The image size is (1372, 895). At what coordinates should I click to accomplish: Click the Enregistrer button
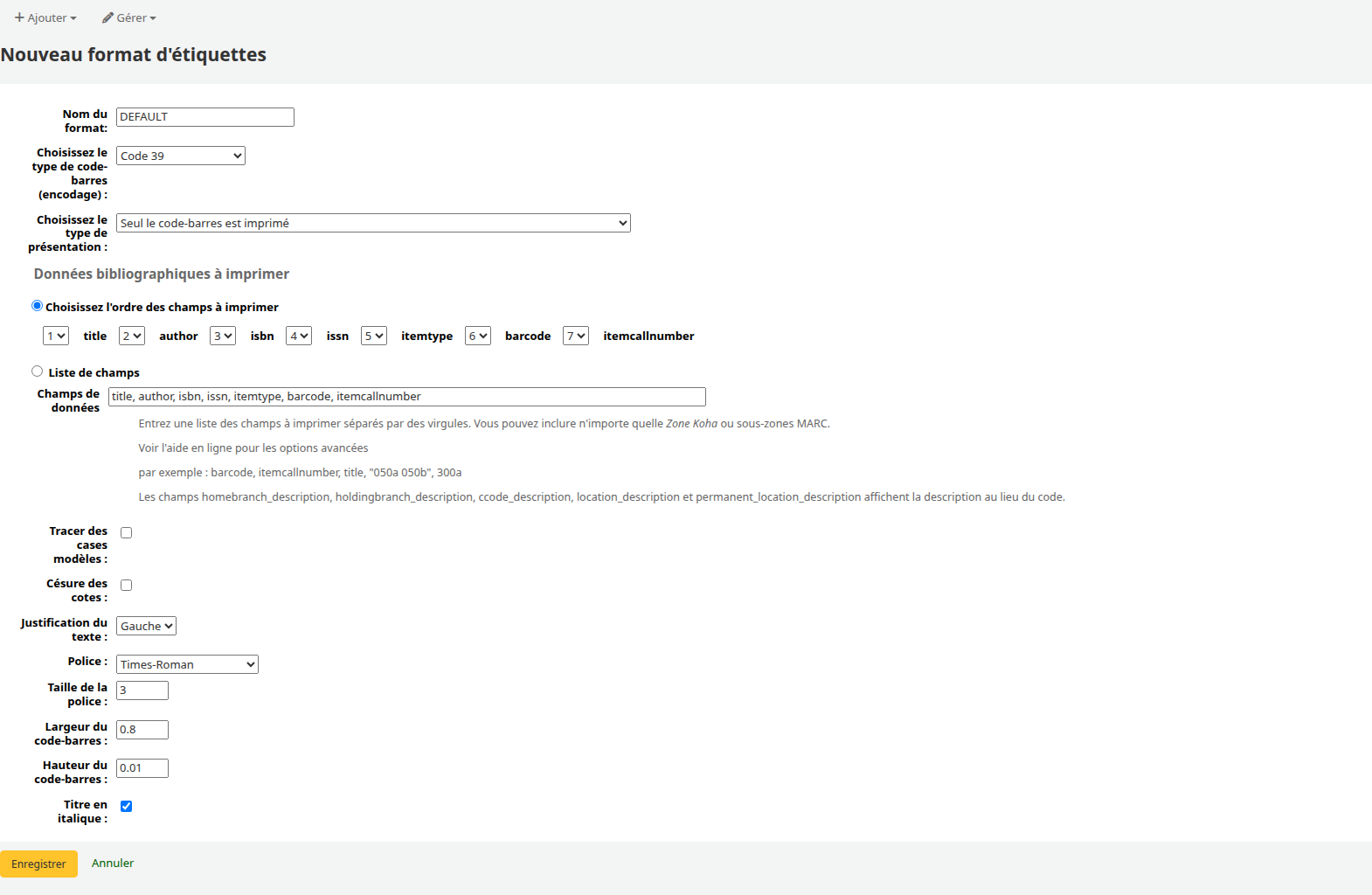[x=38, y=864]
